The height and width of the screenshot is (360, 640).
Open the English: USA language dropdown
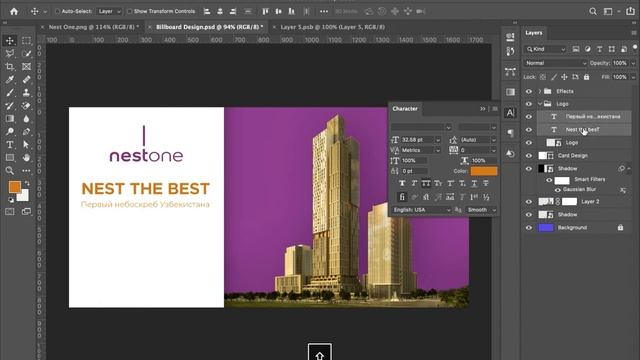tap(421, 210)
